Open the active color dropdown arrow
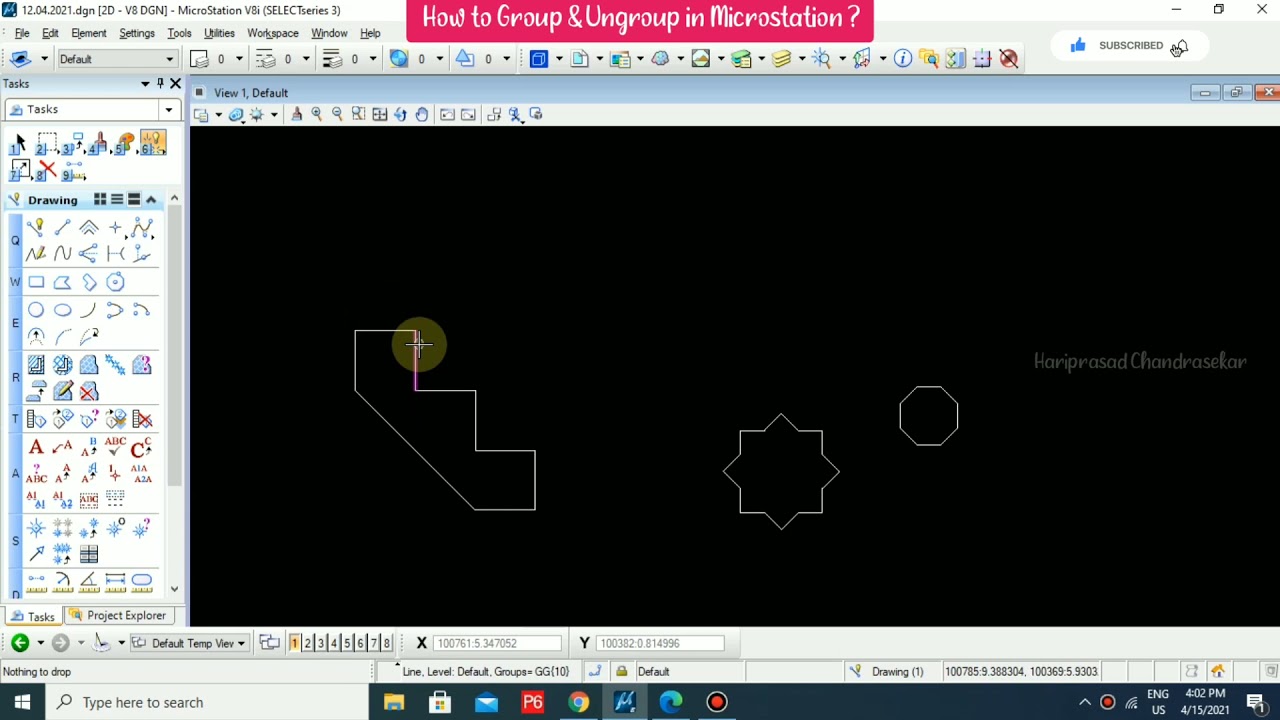The height and width of the screenshot is (720, 1280). click(238, 59)
